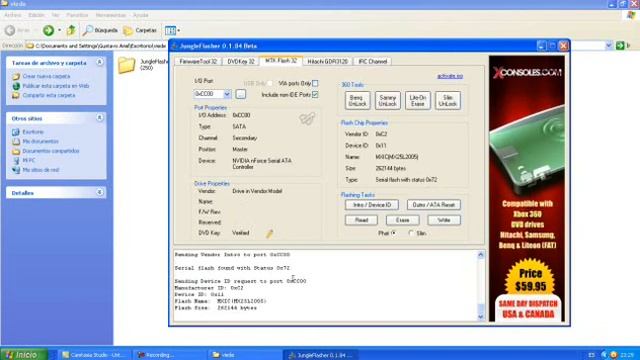This screenshot has height=360, width=640.
Task: Expand the Detalles panel
Action: coord(100,192)
